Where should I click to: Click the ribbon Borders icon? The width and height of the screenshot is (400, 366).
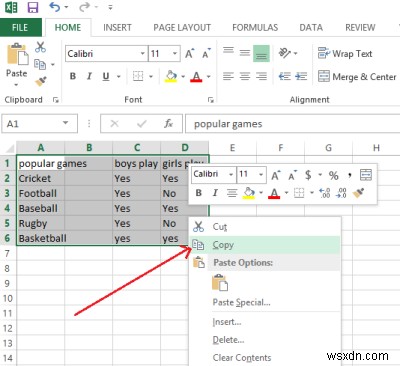tap(138, 76)
